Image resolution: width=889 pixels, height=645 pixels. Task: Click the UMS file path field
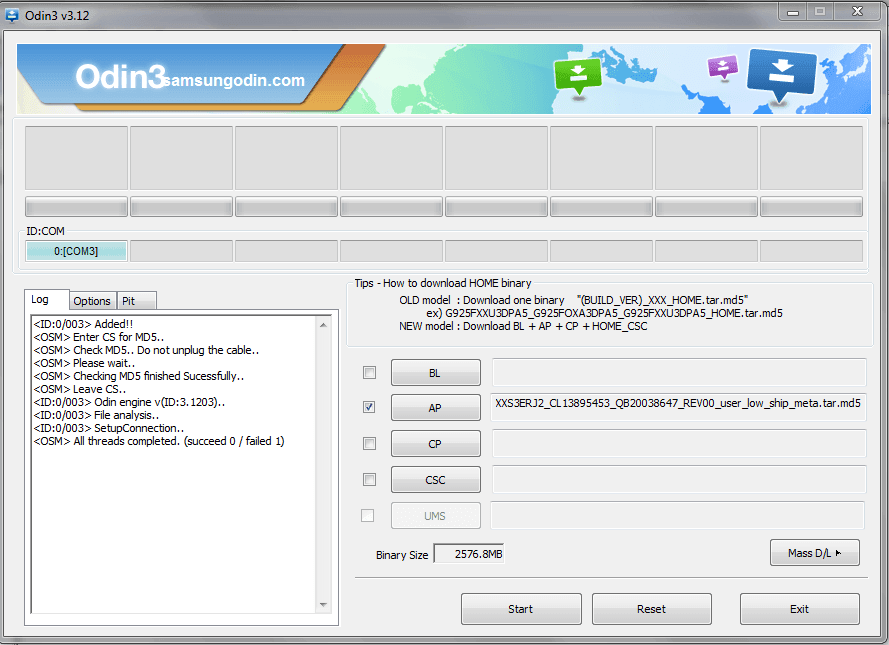pos(678,515)
